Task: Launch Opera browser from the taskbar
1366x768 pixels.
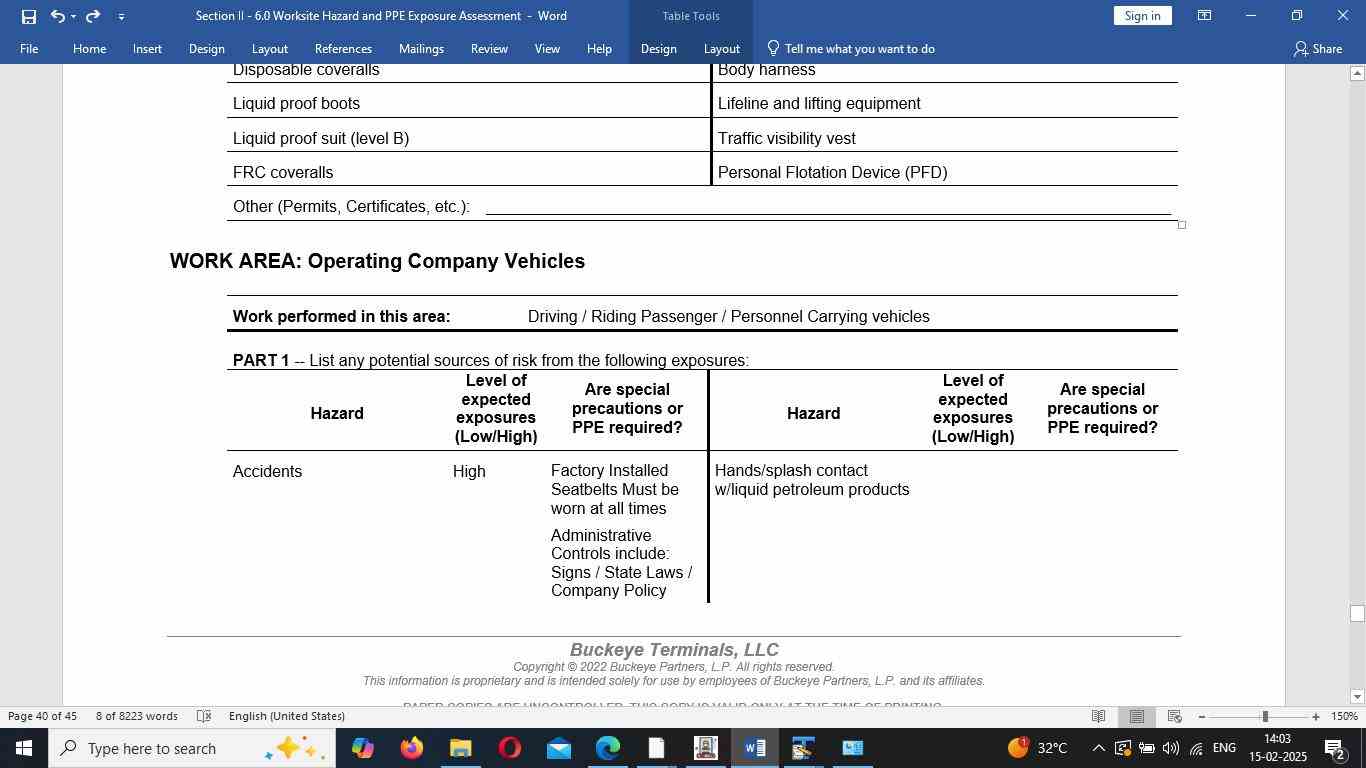Action: click(x=509, y=748)
